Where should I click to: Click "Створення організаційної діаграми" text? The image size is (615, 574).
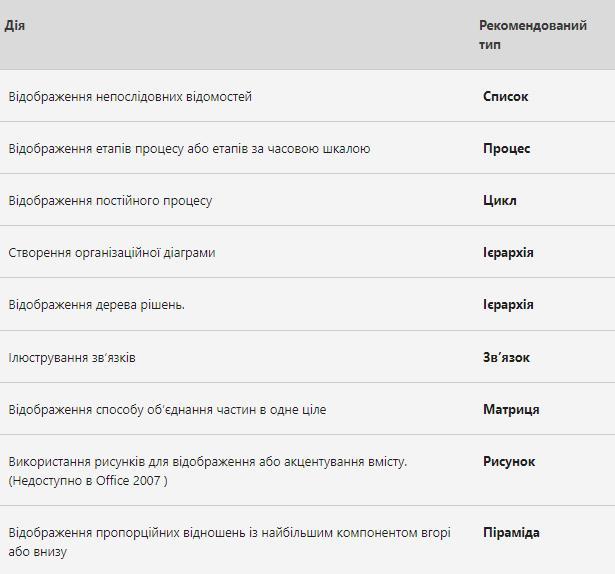click(112, 253)
